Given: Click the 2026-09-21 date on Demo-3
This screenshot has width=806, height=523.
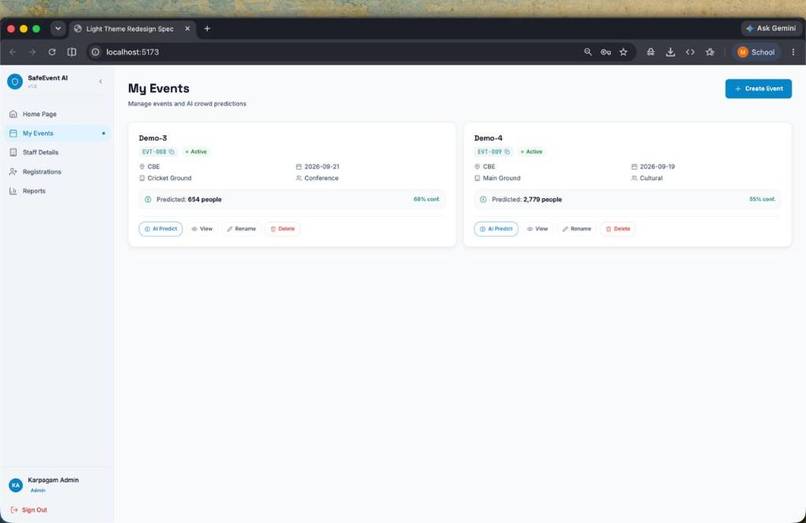Looking at the screenshot, I should point(322,167).
